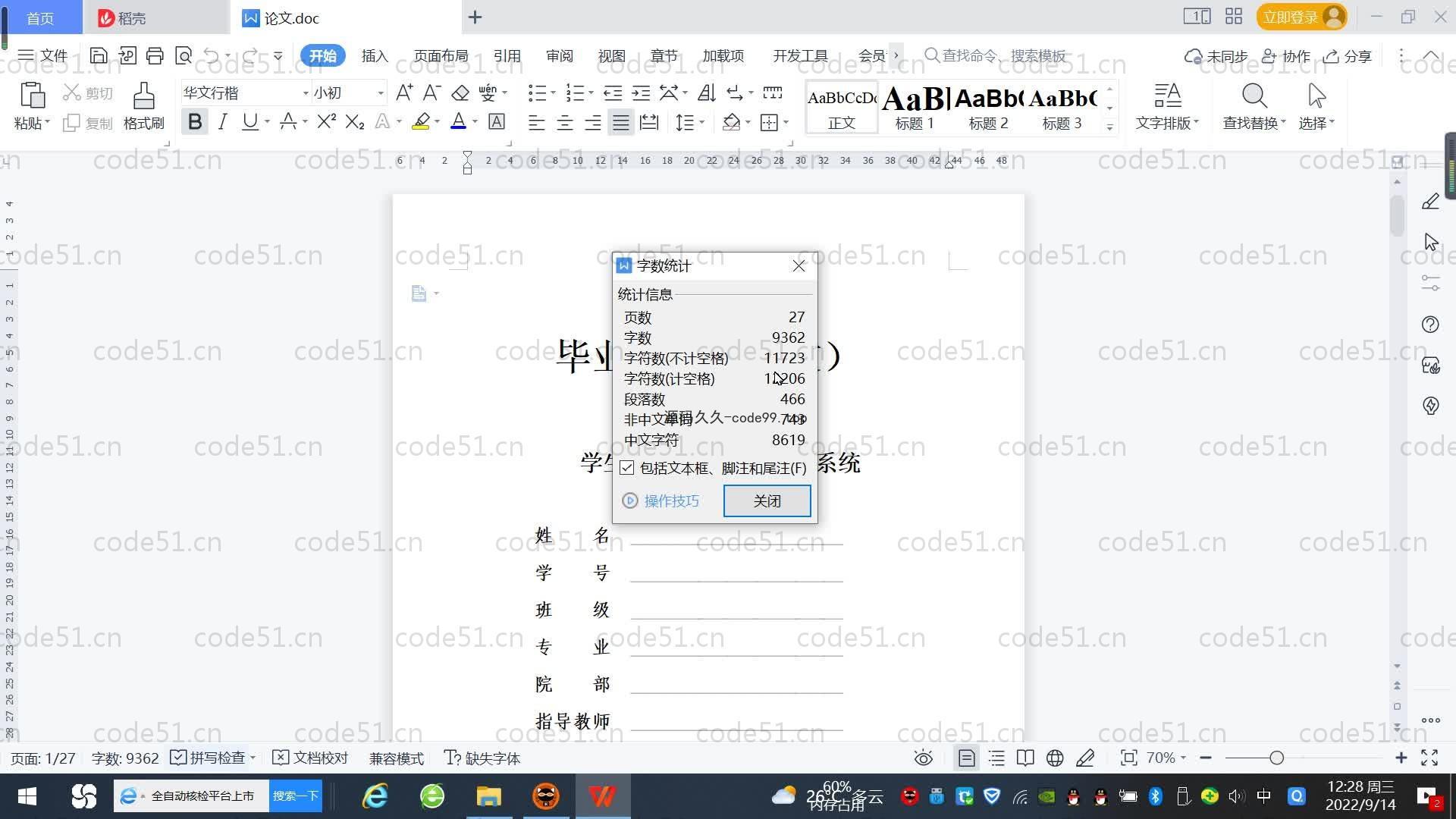The width and height of the screenshot is (1456, 819).
Task: Click the Save icon in quick toolbar
Action: 99,55
